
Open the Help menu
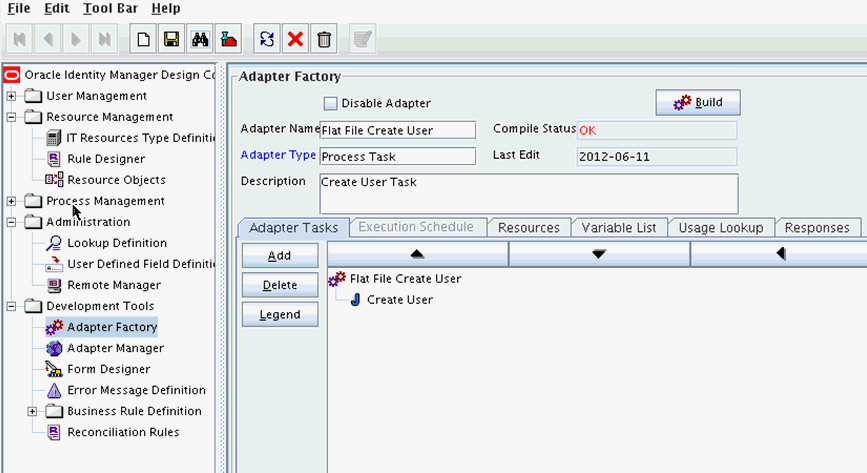(165, 9)
